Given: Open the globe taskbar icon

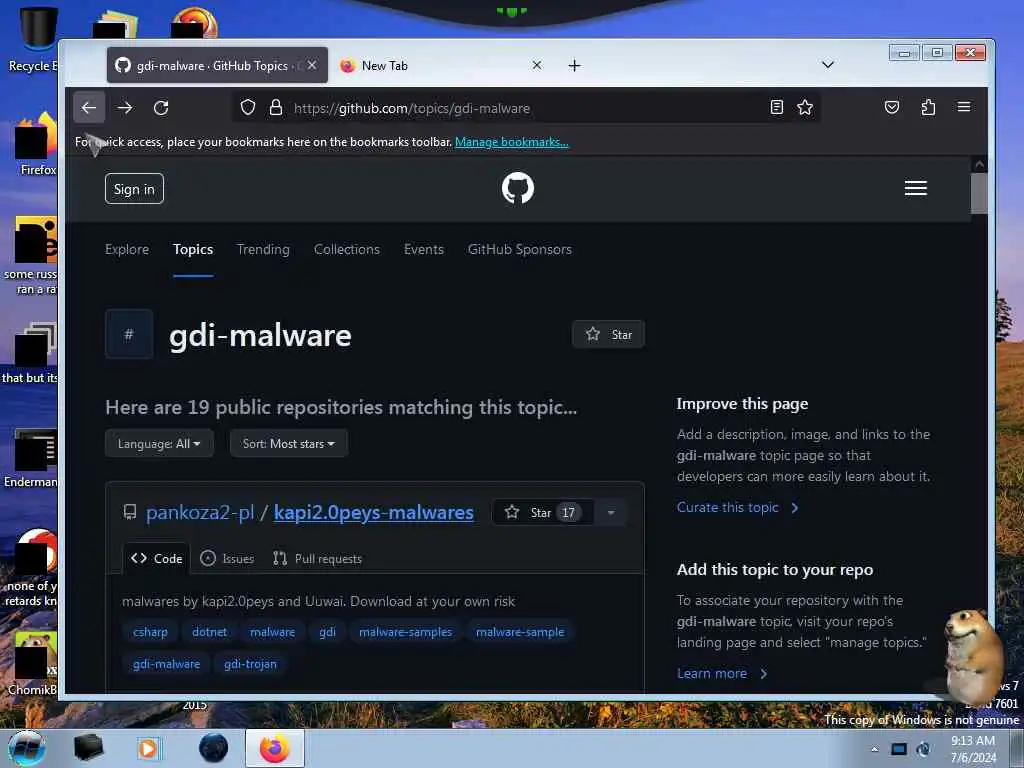Looking at the screenshot, I should [214, 748].
